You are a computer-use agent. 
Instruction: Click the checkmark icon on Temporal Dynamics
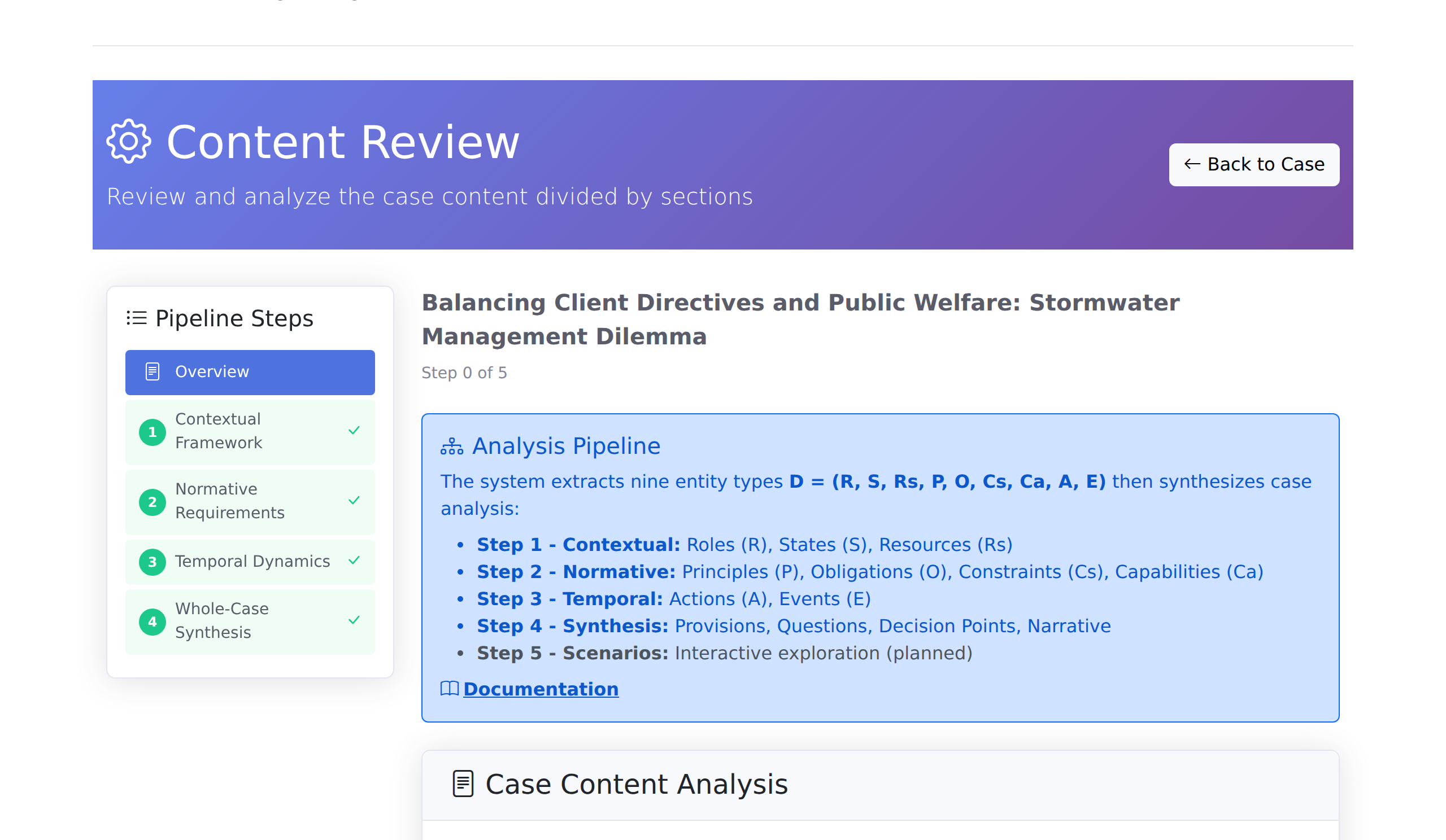tap(354, 562)
